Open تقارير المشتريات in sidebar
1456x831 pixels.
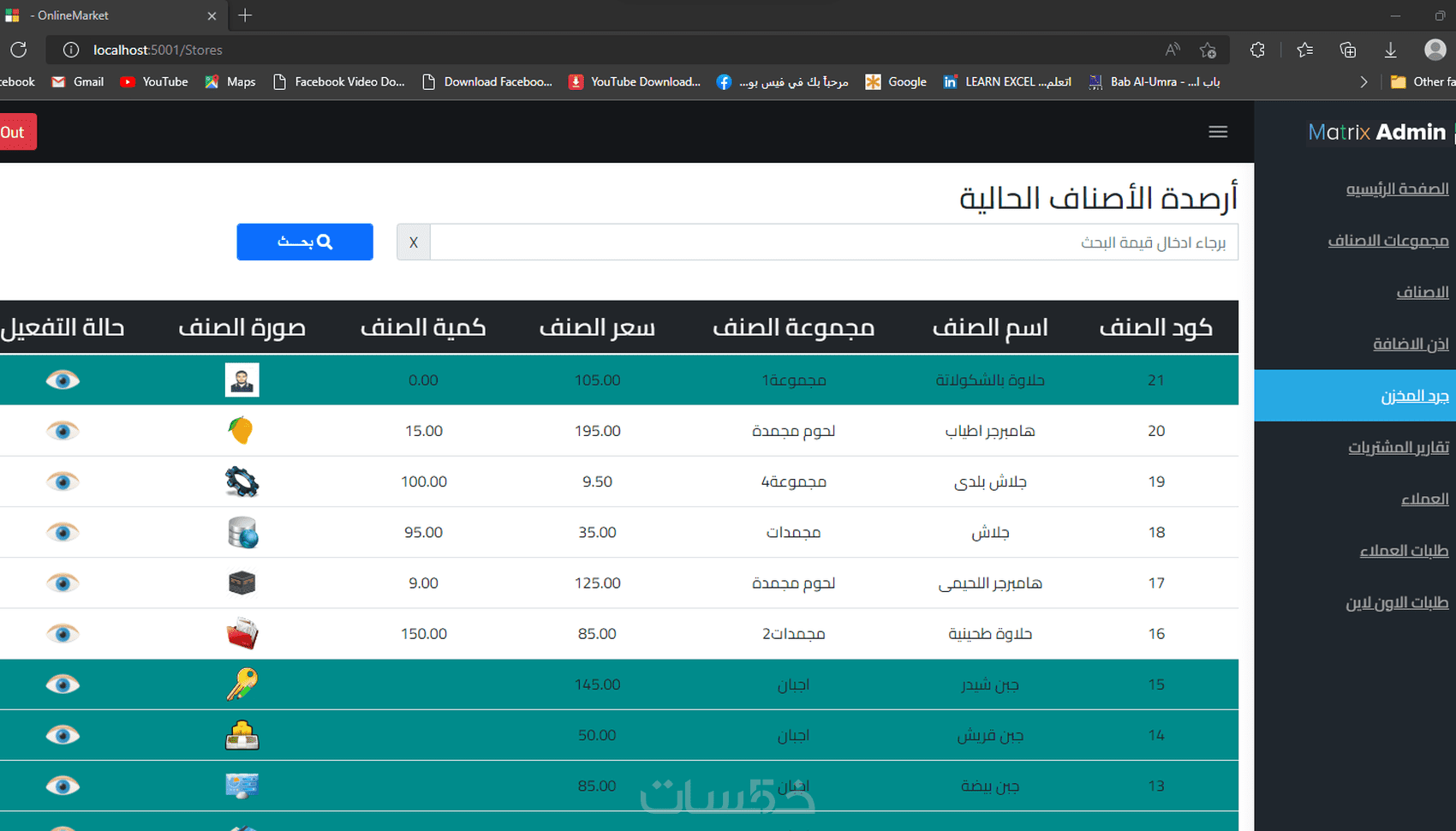(1399, 447)
